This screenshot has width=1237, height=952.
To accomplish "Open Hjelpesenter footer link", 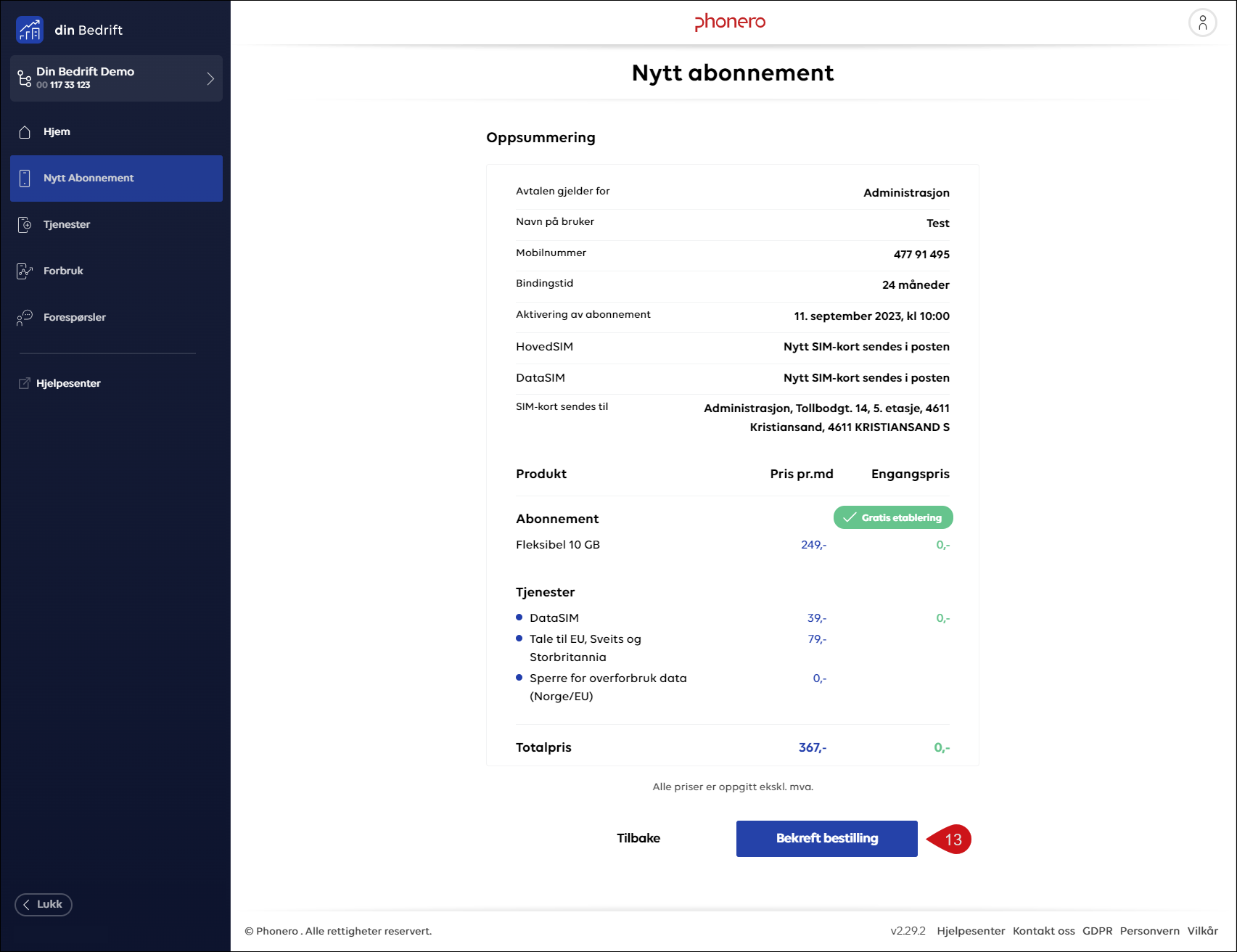I will [971, 931].
